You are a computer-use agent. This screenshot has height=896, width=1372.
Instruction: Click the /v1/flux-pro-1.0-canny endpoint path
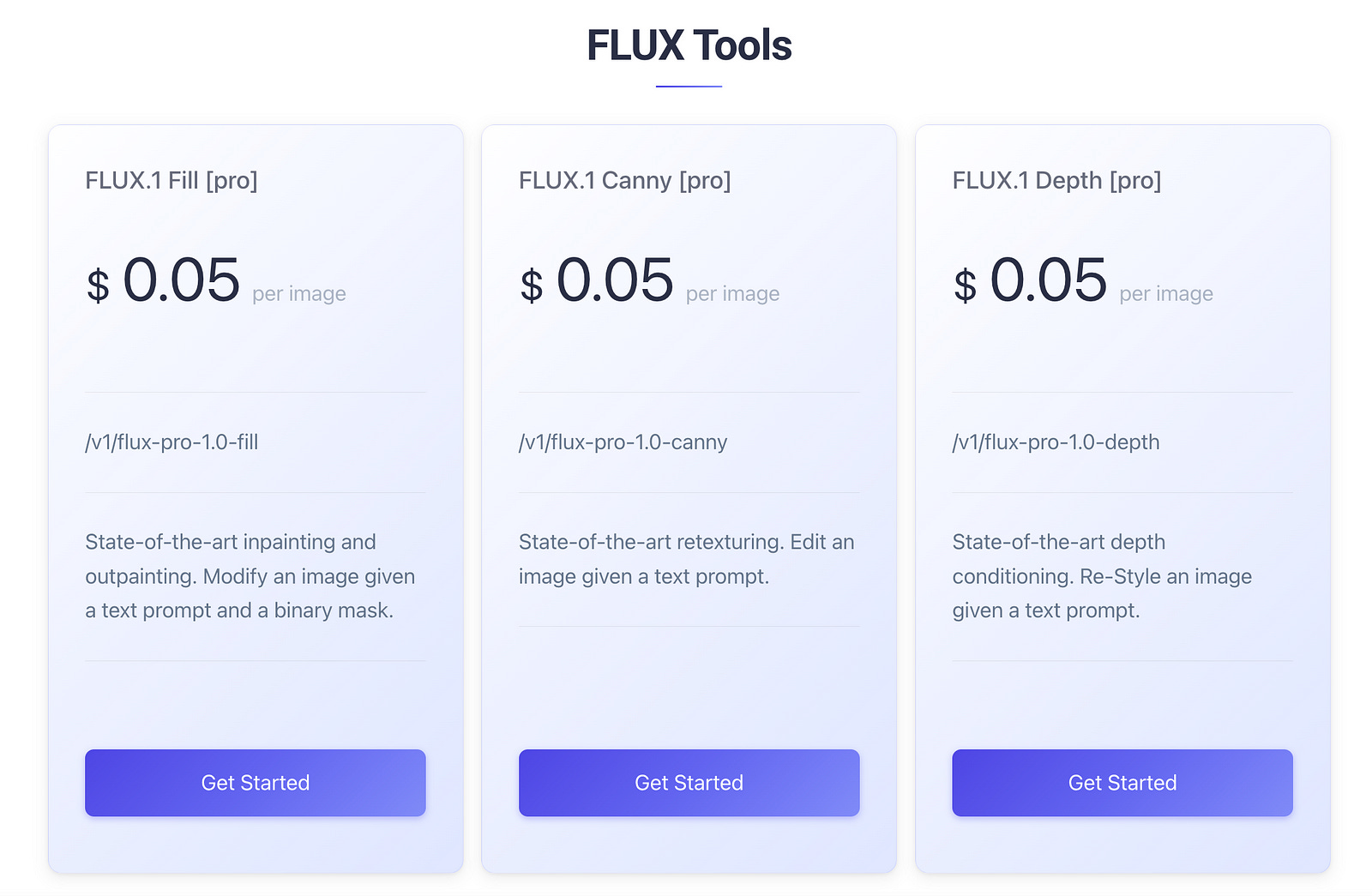tap(623, 442)
